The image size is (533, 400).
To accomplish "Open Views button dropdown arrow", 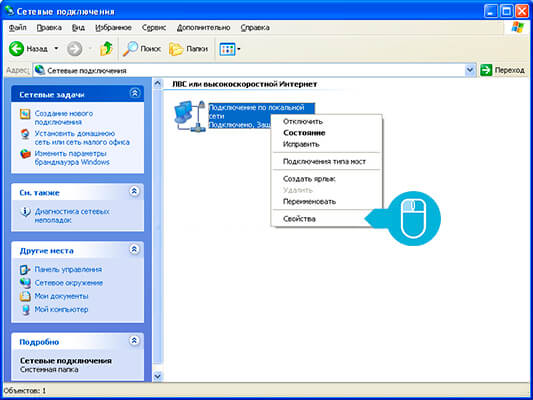I will pyautogui.click(x=239, y=49).
